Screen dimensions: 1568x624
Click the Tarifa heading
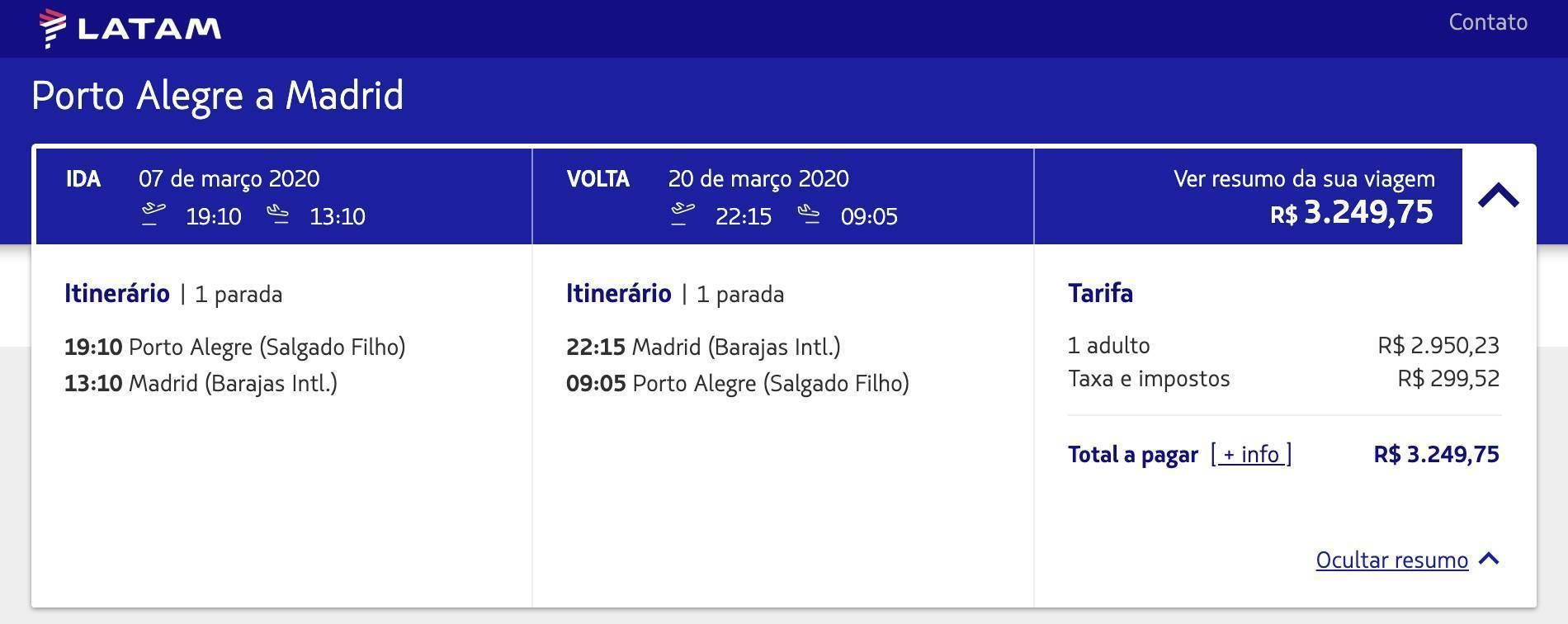(x=1100, y=293)
